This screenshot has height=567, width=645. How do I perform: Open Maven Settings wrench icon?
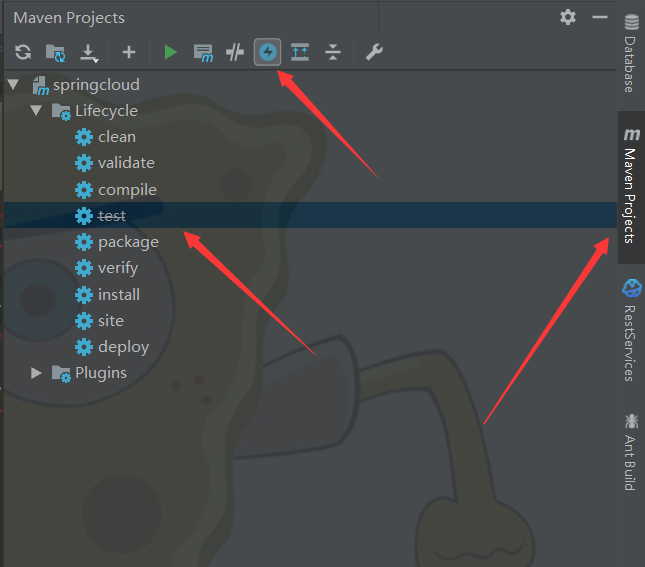point(374,52)
